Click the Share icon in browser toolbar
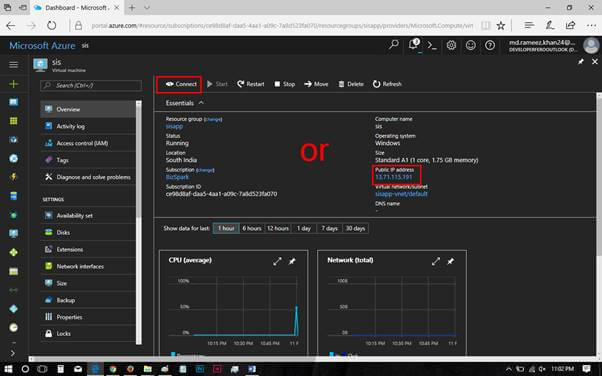Image resolution: width=602 pixels, height=376 pixels. (570, 26)
